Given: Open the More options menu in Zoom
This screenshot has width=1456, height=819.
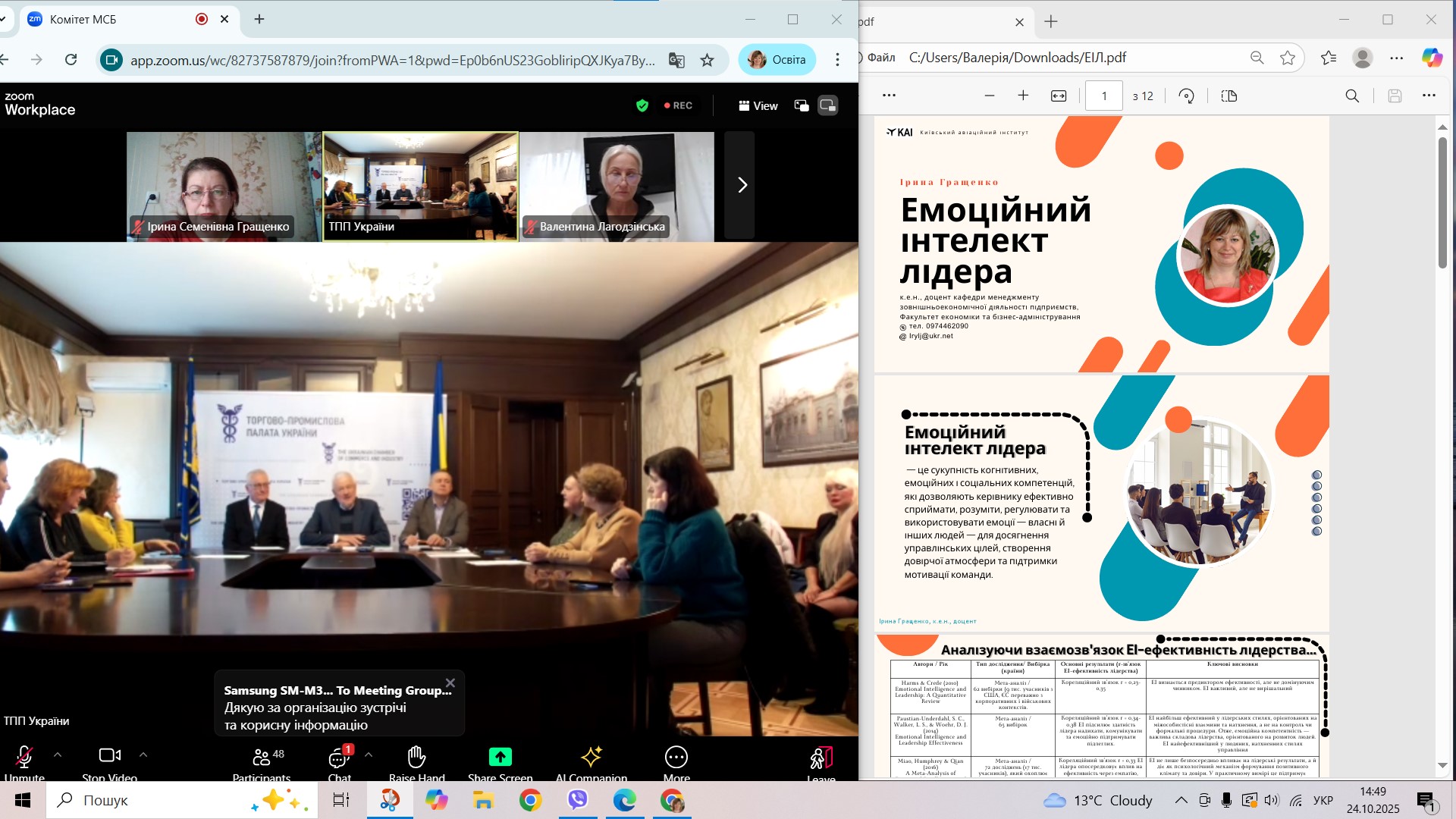Looking at the screenshot, I should tap(676, 757).
